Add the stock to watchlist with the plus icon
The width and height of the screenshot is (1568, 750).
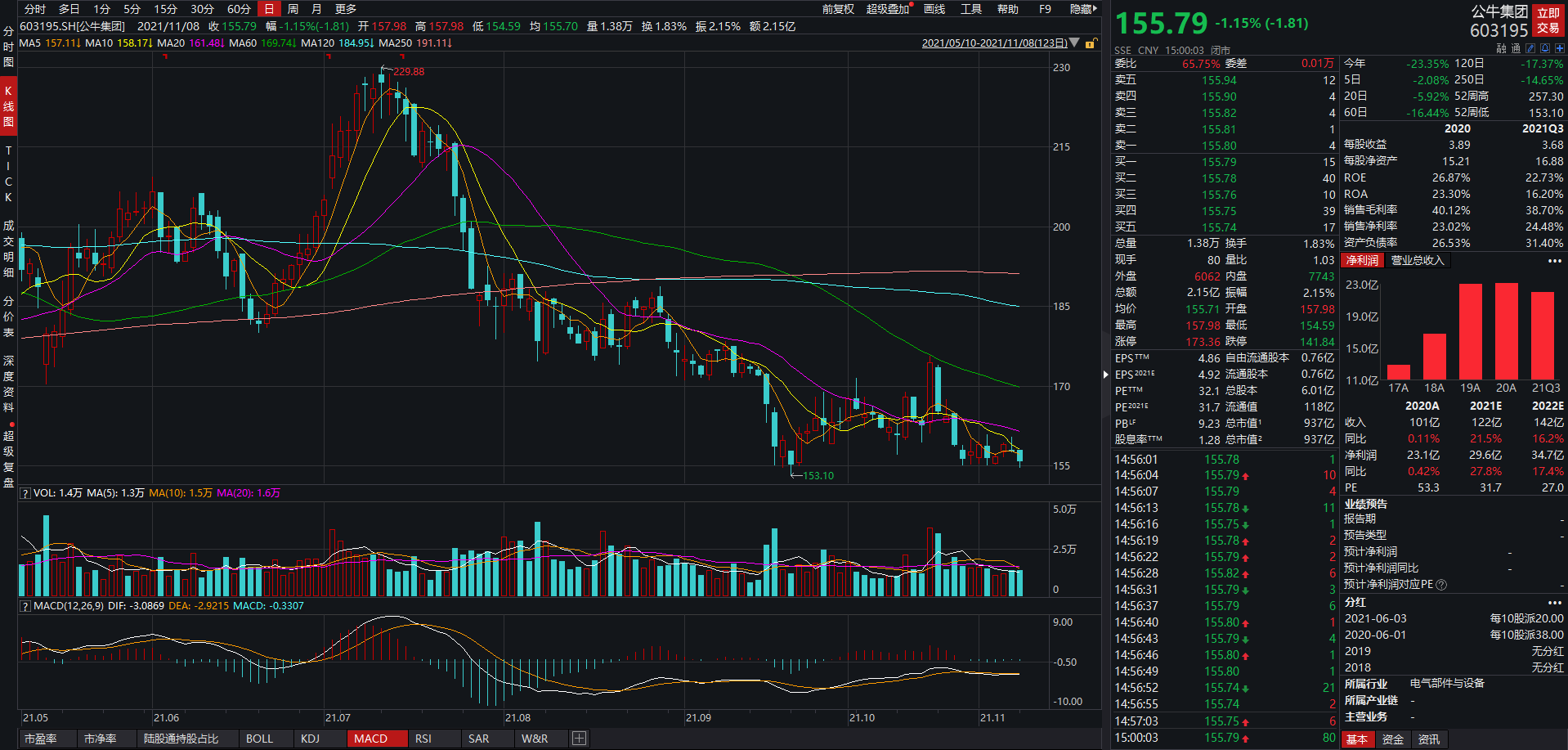click(1560, 48)
